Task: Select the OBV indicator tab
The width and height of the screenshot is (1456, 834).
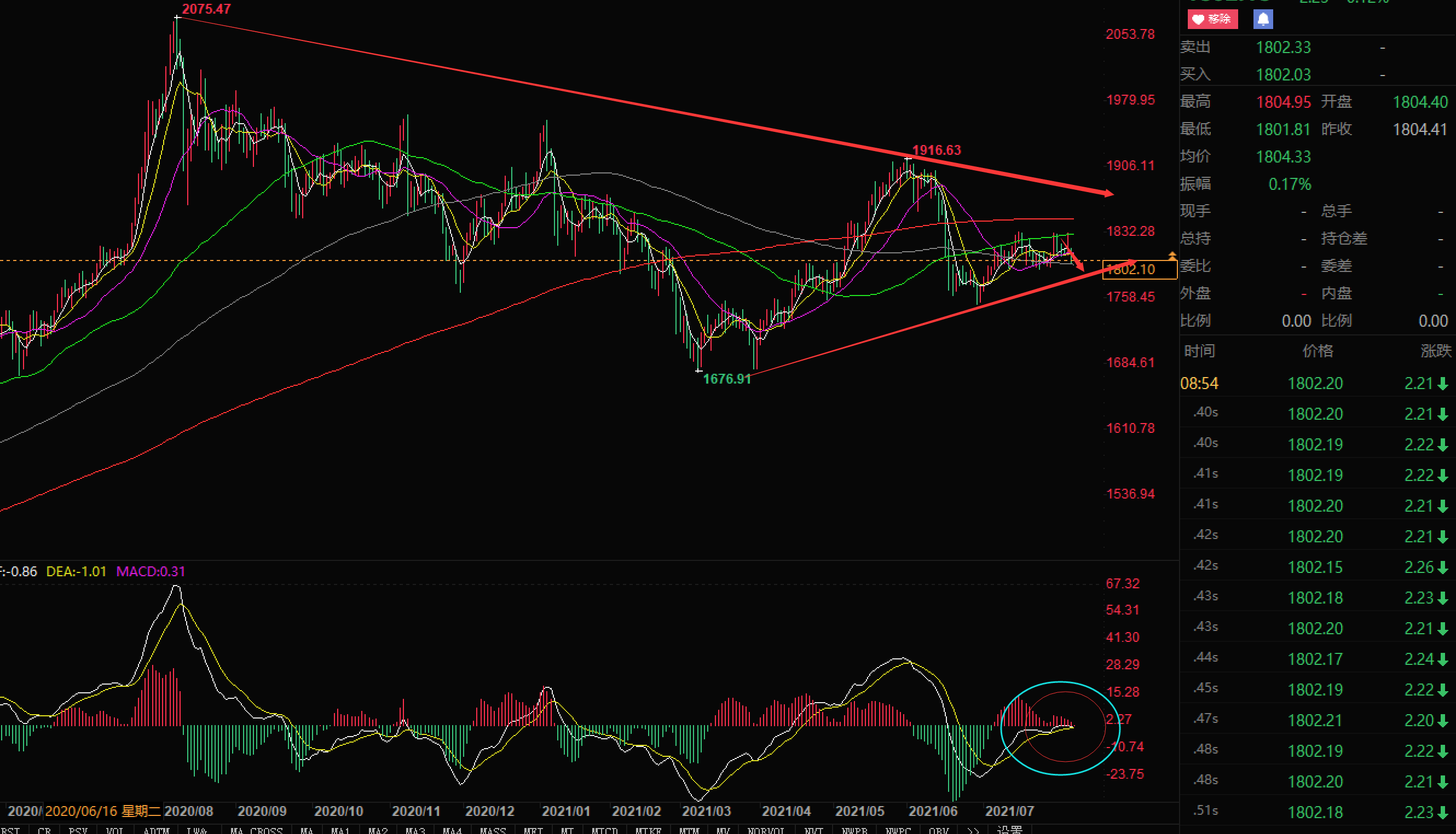Action: [938, 830]
